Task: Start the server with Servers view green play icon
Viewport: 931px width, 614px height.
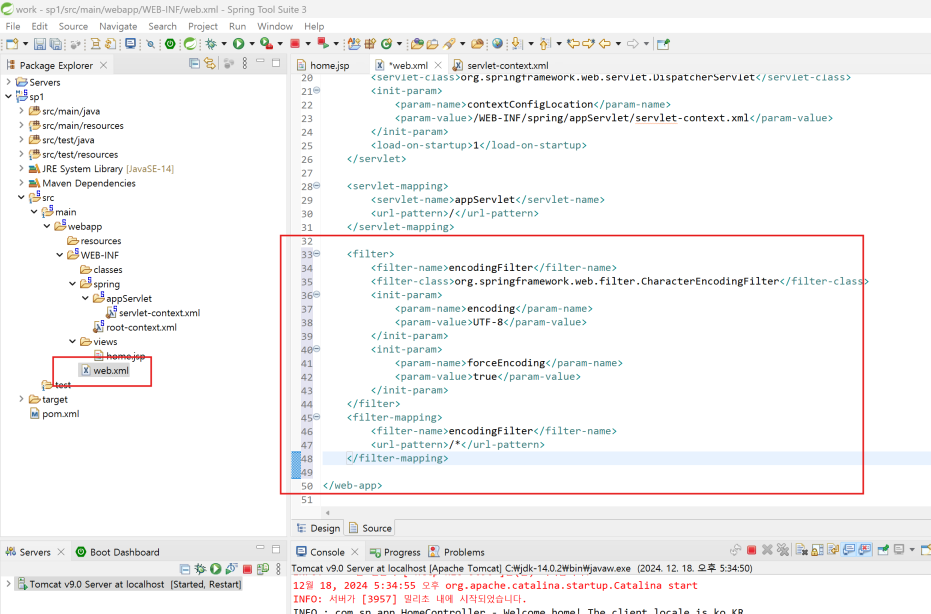Action: (216, 569)
